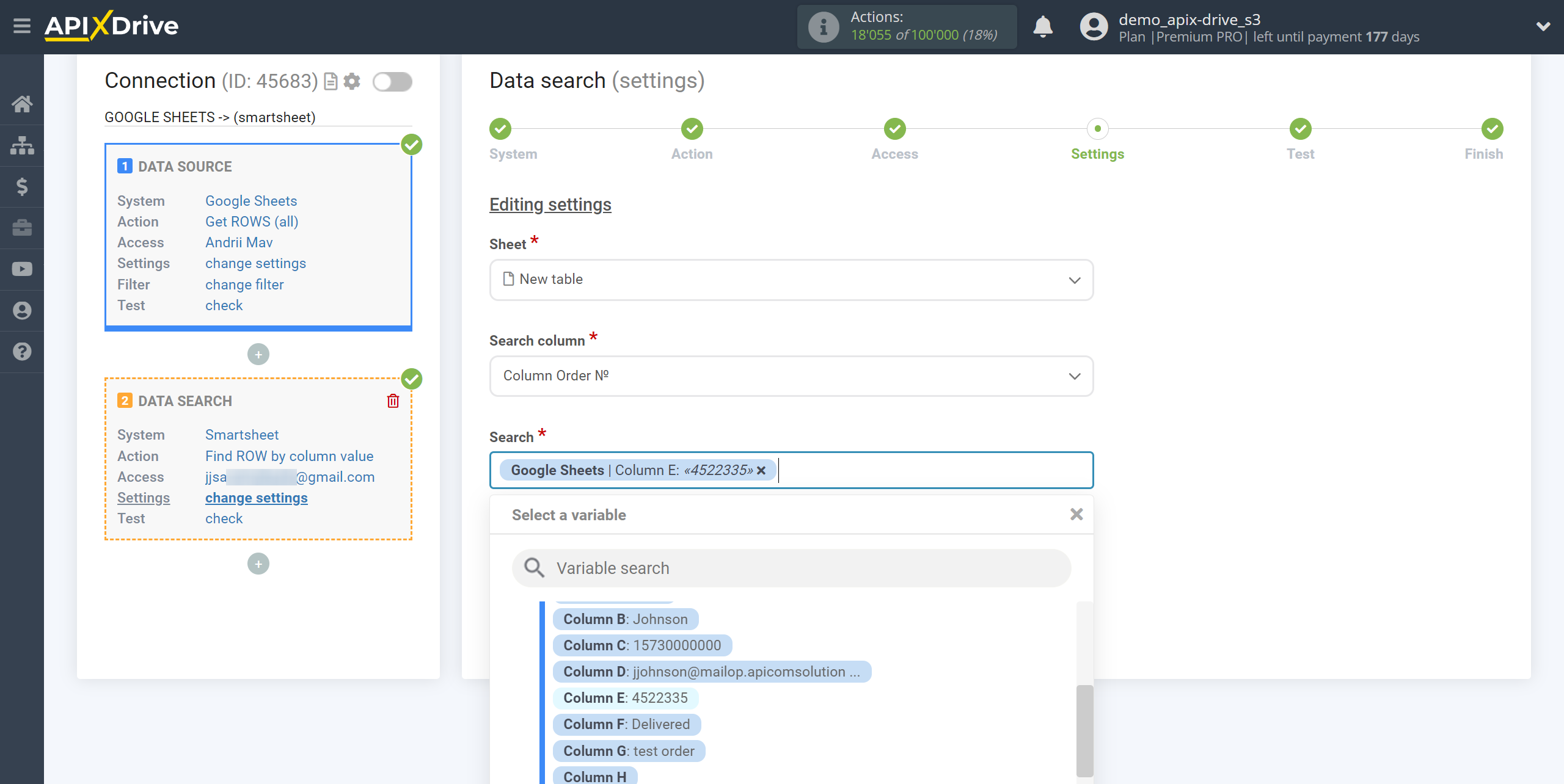1564x784 pixels.
Task: Click Find ROW by column value
Action: pyautogui.click(x=289, y=456)
